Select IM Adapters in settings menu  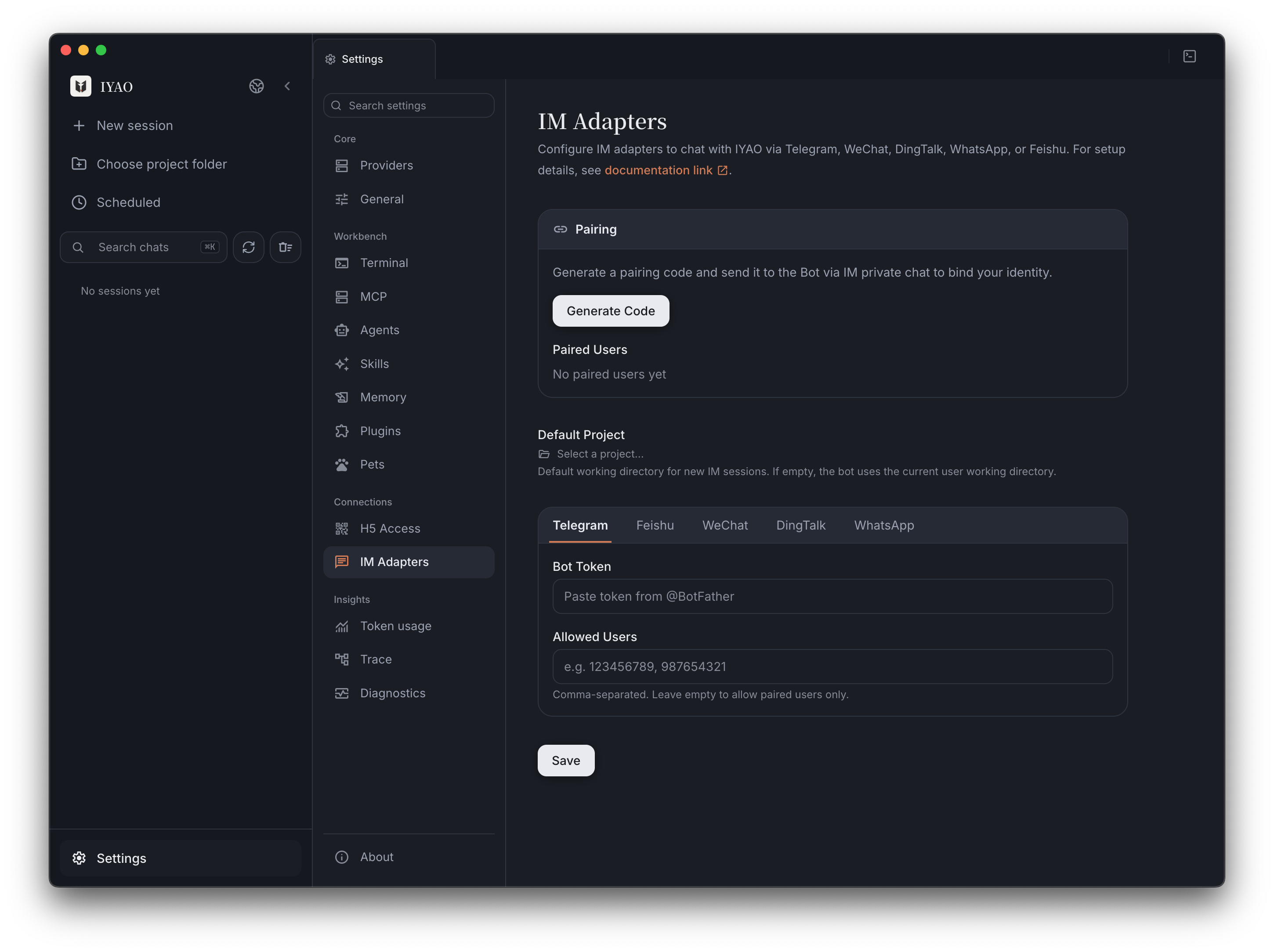pos(409,563)
